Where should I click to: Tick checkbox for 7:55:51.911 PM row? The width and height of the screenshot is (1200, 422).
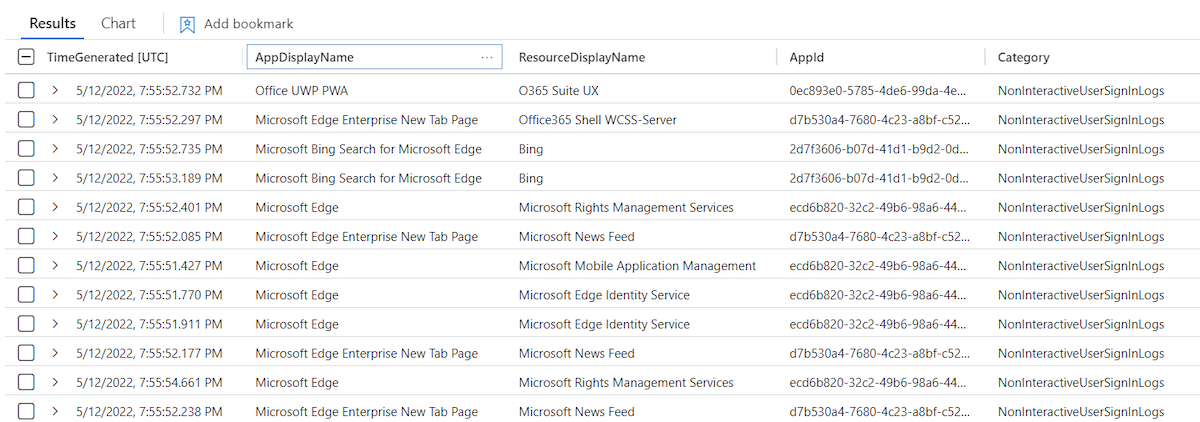tap(26, 324)
